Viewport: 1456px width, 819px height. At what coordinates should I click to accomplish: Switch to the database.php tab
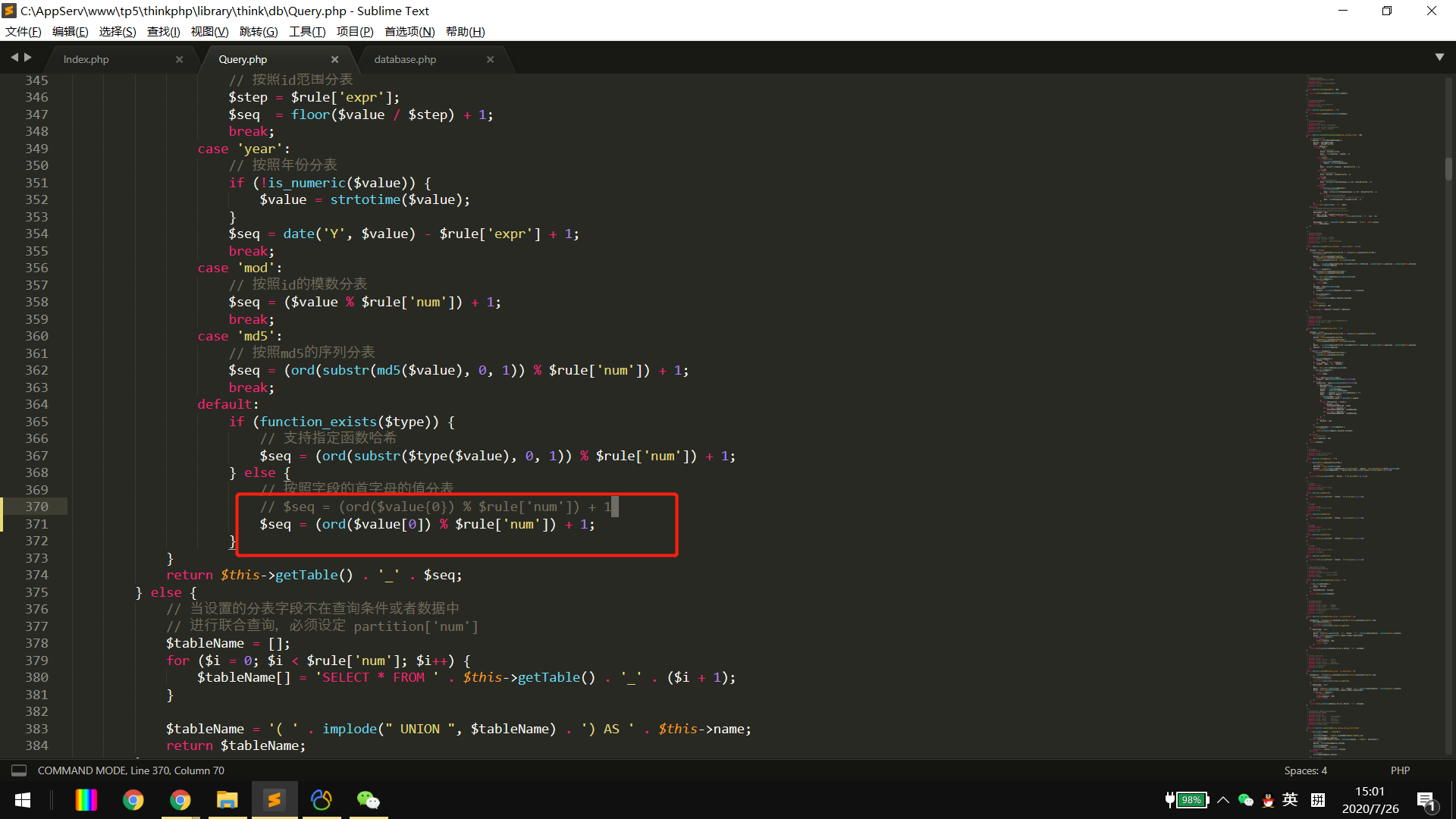(x=405, y=59)
